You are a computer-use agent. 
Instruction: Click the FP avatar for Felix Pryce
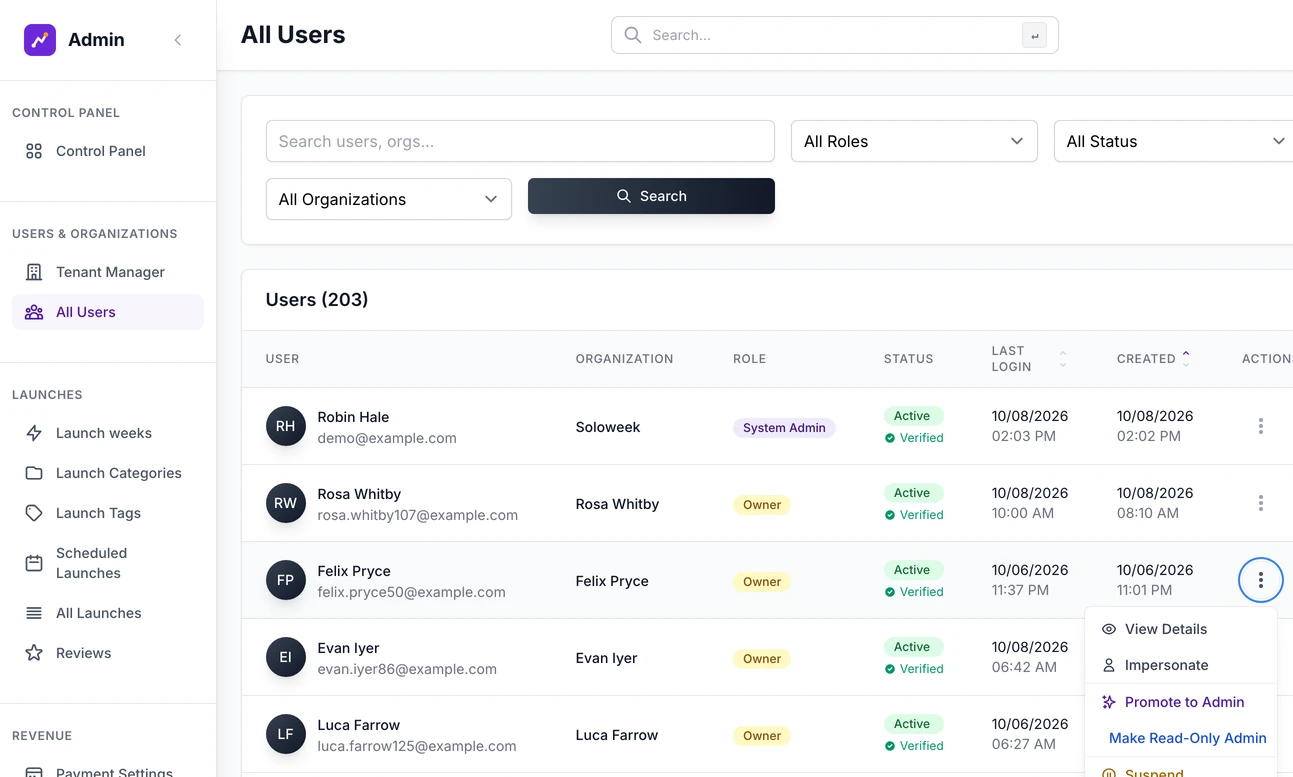285,580
